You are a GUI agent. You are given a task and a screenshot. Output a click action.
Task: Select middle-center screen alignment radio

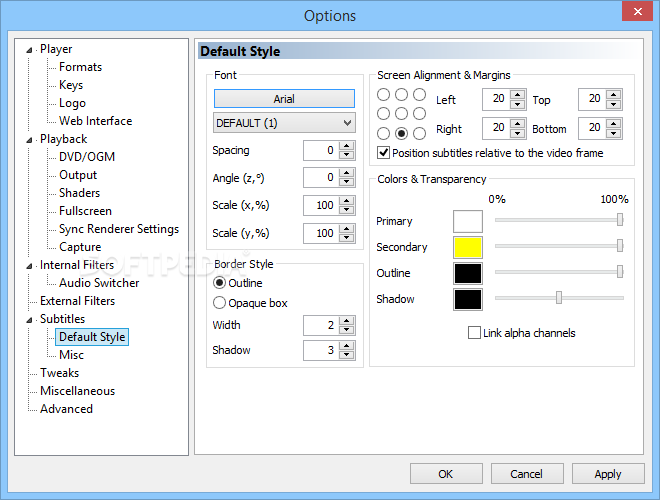[x=401, y=114]
